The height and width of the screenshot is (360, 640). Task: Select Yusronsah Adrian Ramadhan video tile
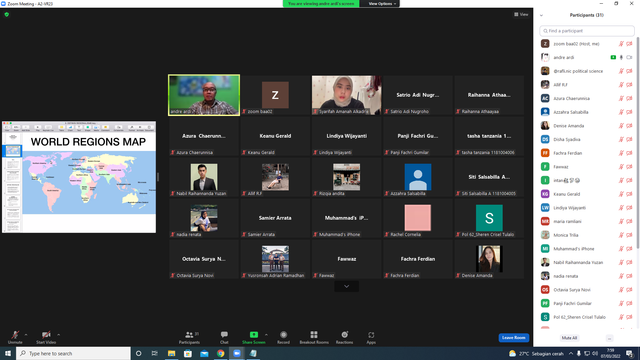pyautogui.click(x=275, y=259)
